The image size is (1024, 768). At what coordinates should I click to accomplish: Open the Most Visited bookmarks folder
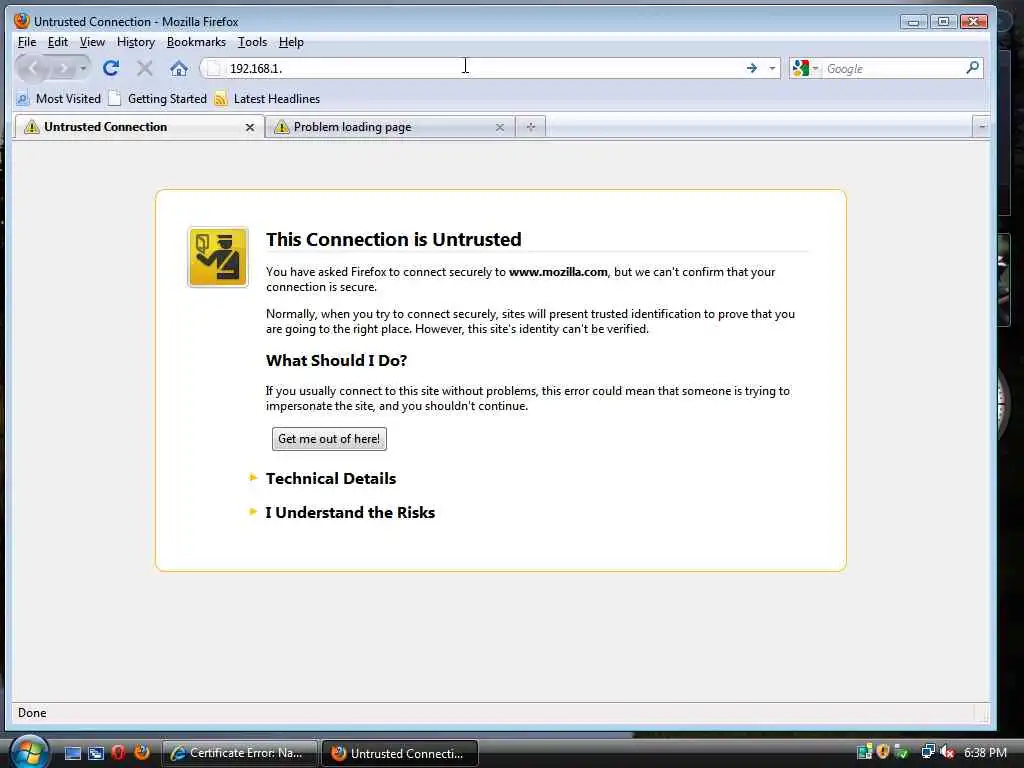click(59, 99)
